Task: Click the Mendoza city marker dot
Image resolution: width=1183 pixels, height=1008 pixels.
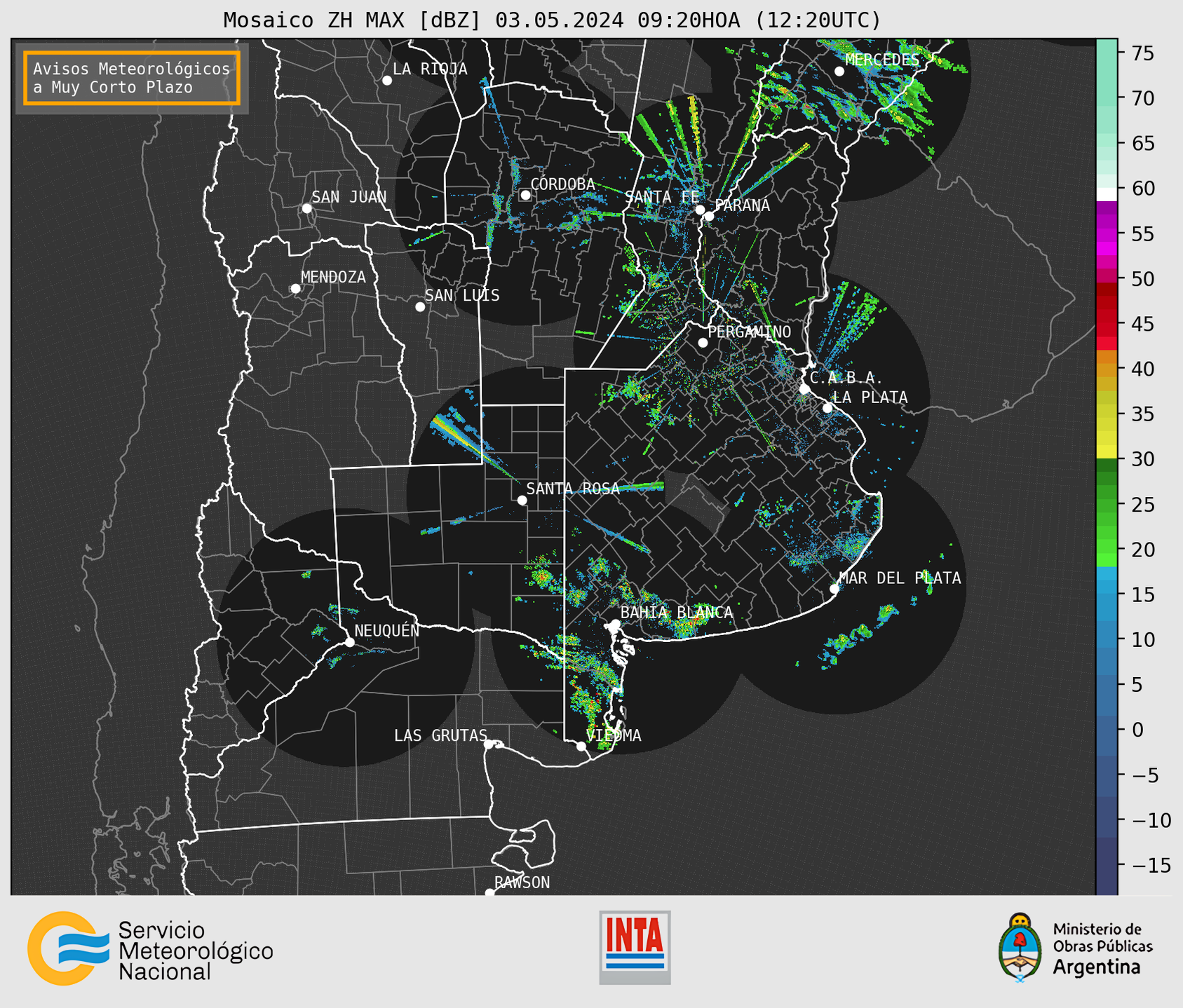Action: pos(295,289)
